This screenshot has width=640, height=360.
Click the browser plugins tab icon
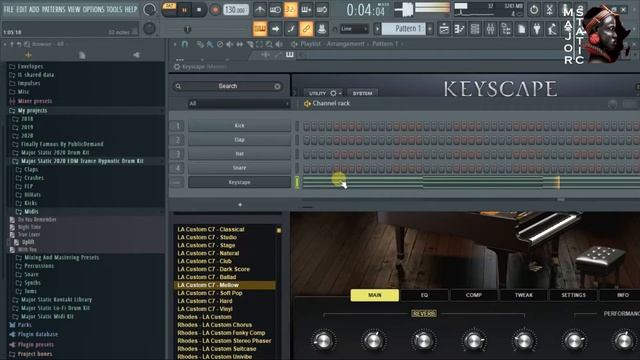click(136, 55)
